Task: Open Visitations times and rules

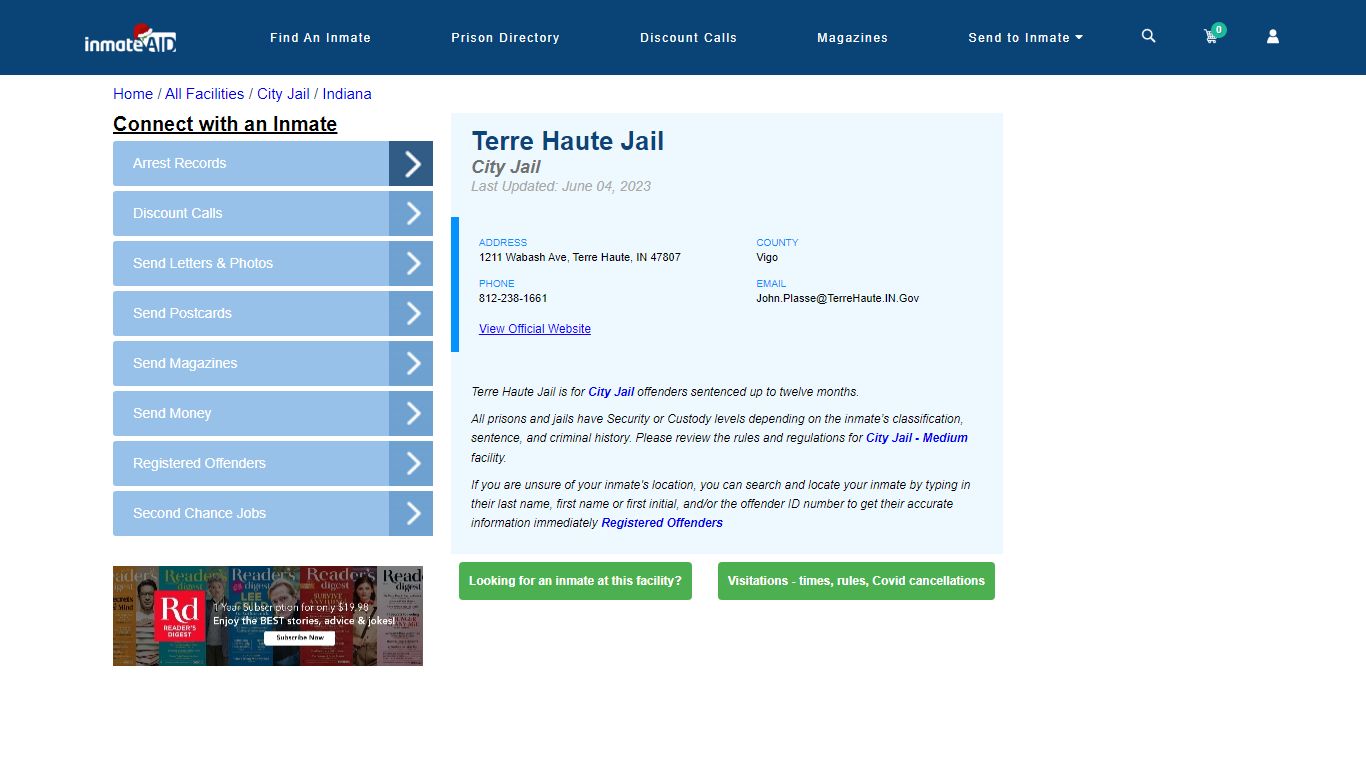Action: pos(855,581)
